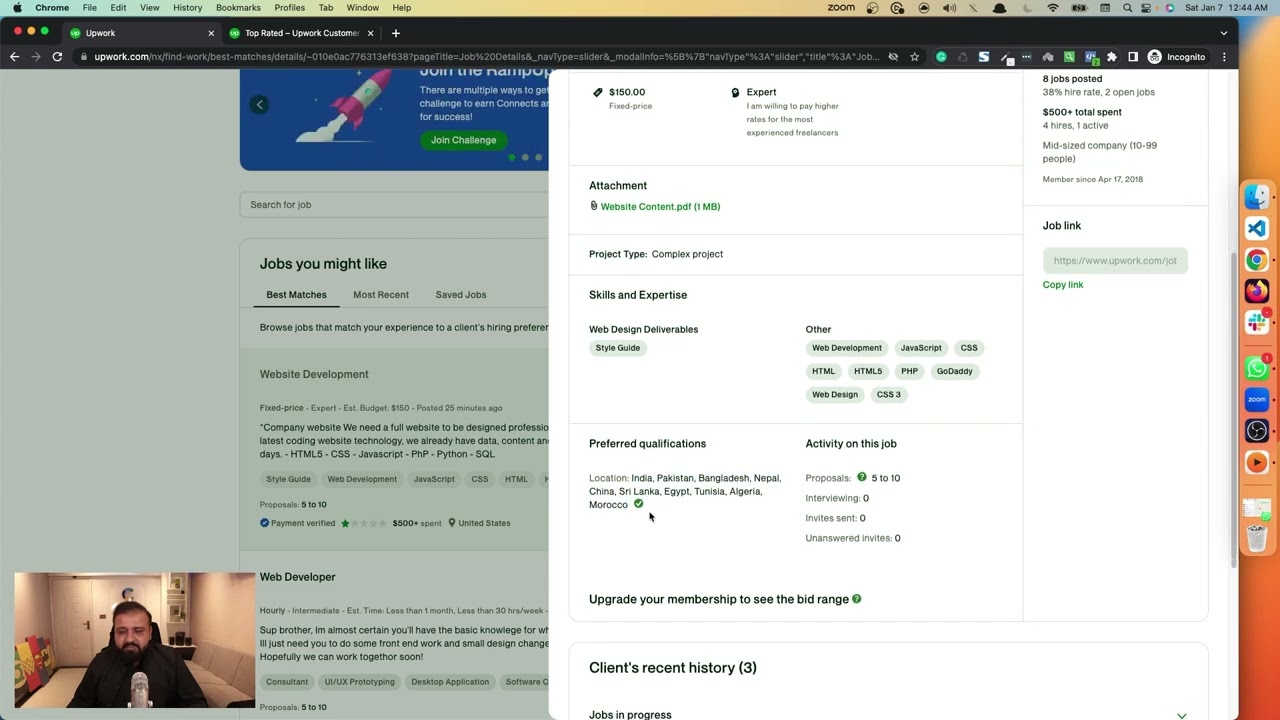The image size is (1280, 720).
Task: Click the Copy link button
Action: tap(1063, 285)
